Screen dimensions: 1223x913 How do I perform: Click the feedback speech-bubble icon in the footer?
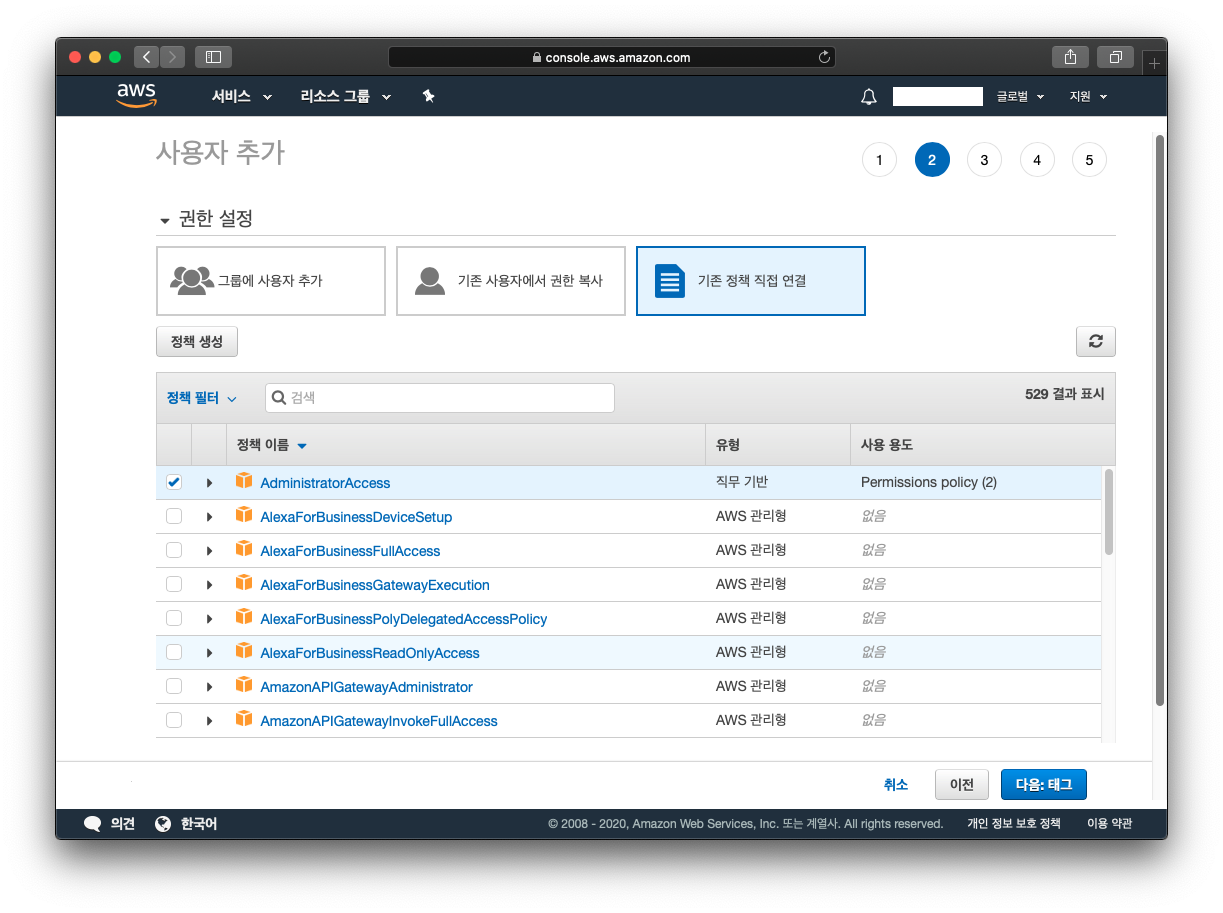[93, 823]
